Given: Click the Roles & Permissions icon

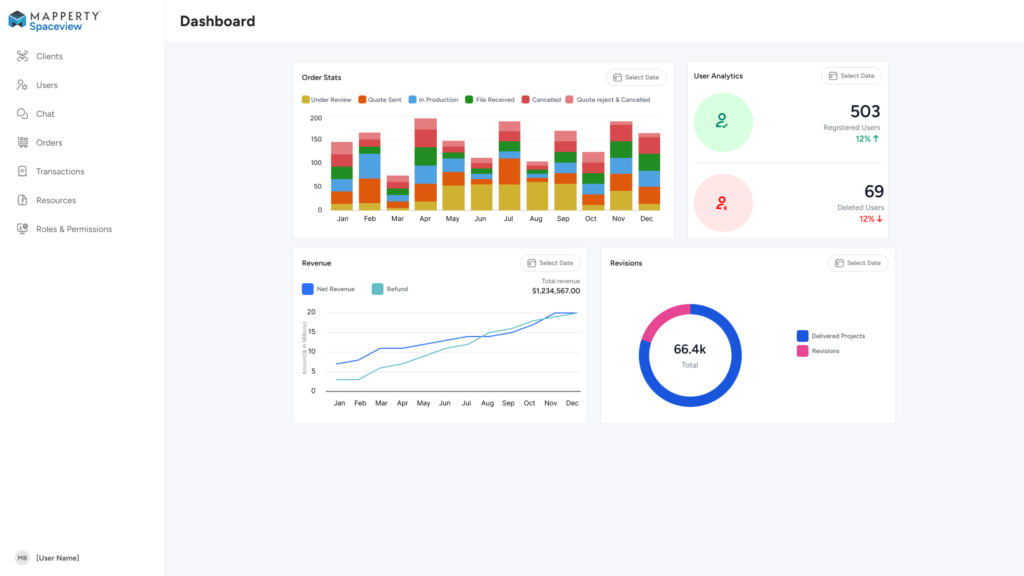Looking at the screenshot, I should [22, 229].
